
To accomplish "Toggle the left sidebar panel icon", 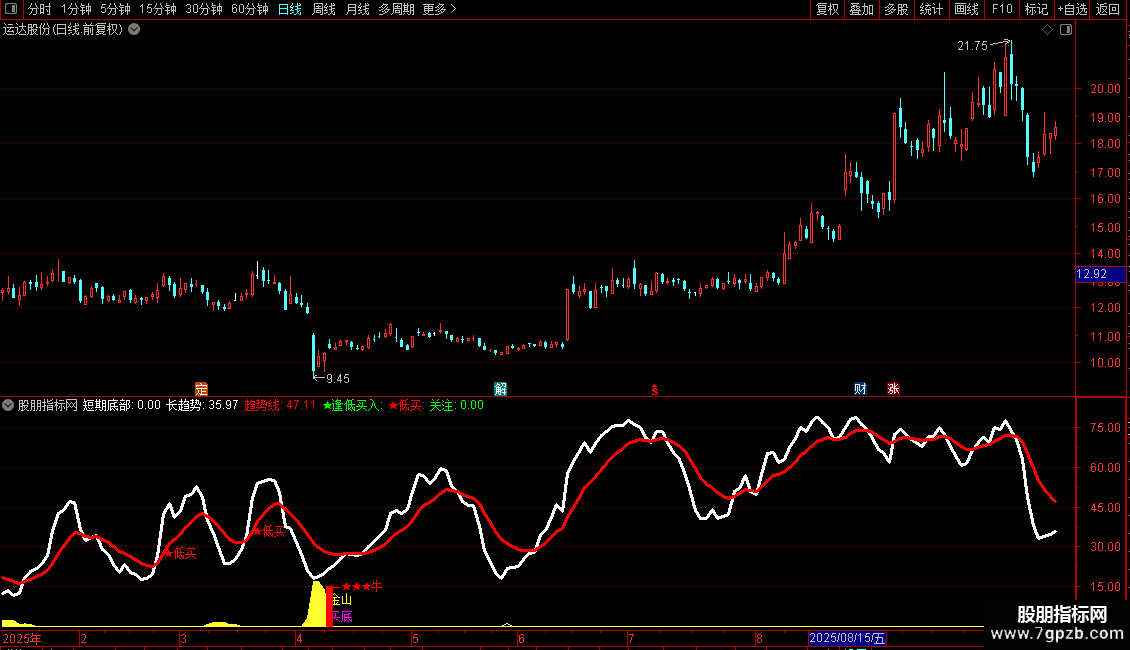I will [11, 9].
